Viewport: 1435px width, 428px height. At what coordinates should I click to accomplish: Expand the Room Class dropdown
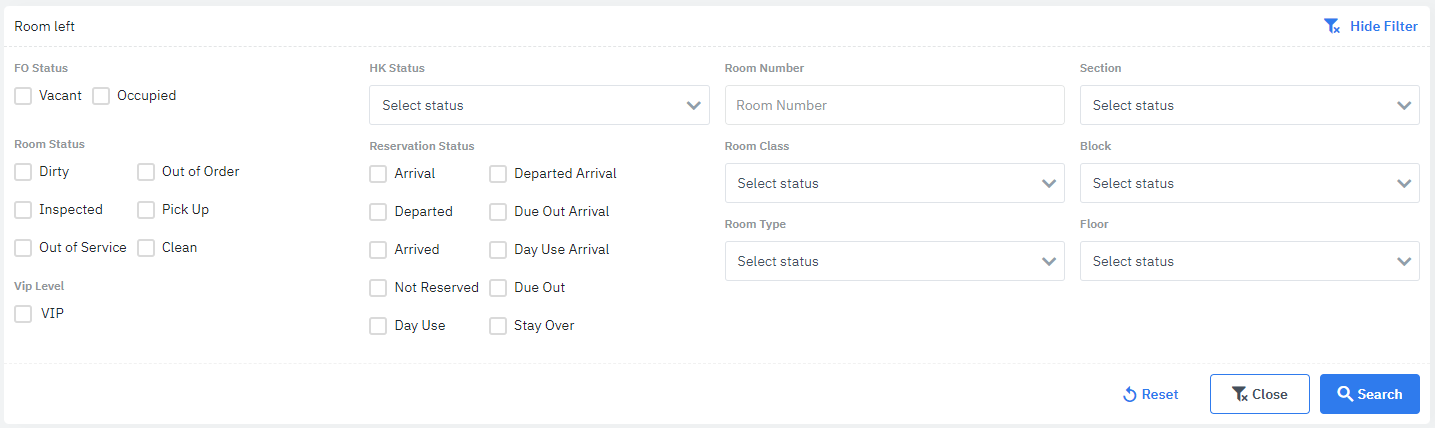894,183
